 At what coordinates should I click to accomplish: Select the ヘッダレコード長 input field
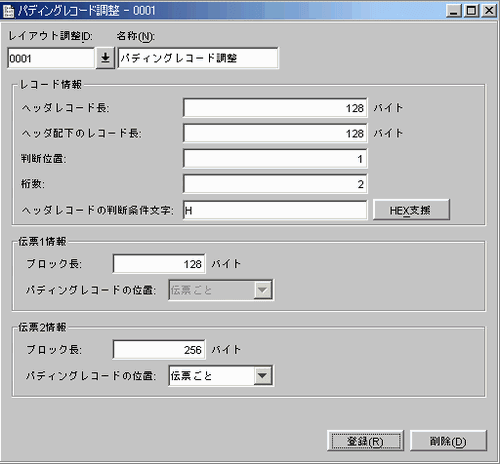[275, 108]
